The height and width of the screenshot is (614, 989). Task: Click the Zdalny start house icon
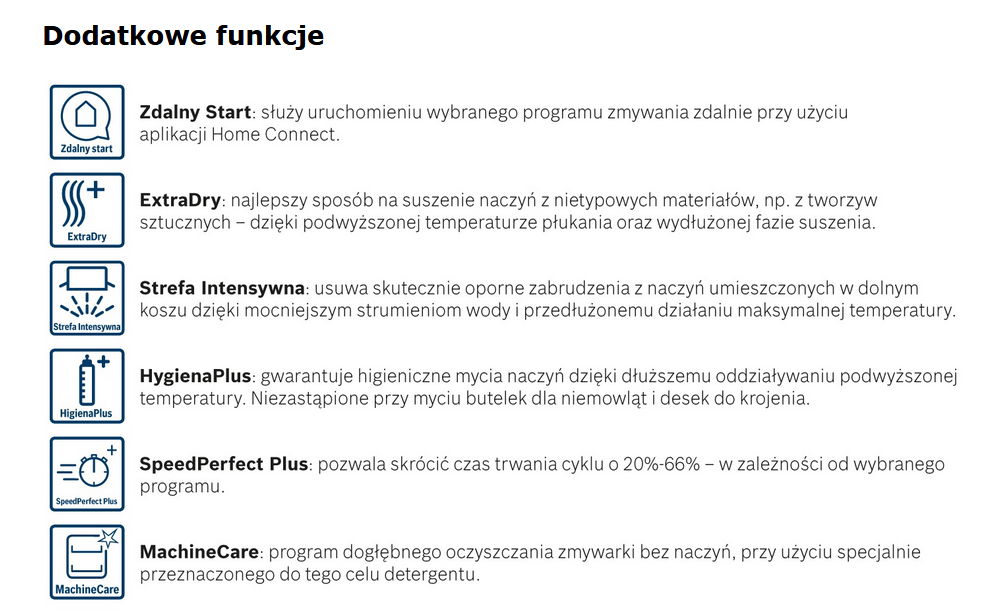tap(87, 121)
